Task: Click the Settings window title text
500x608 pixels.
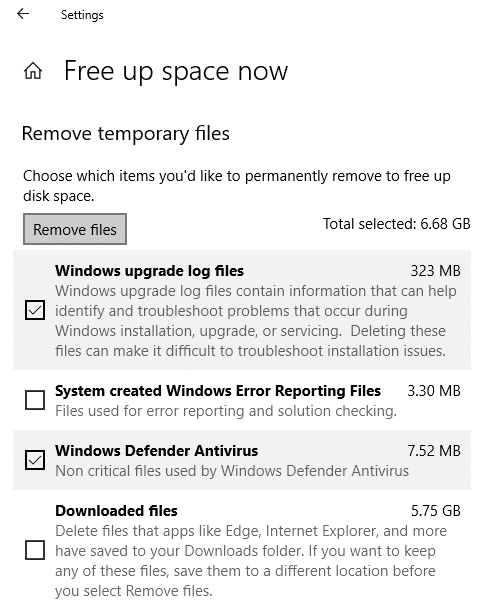Action: (82, 15)
